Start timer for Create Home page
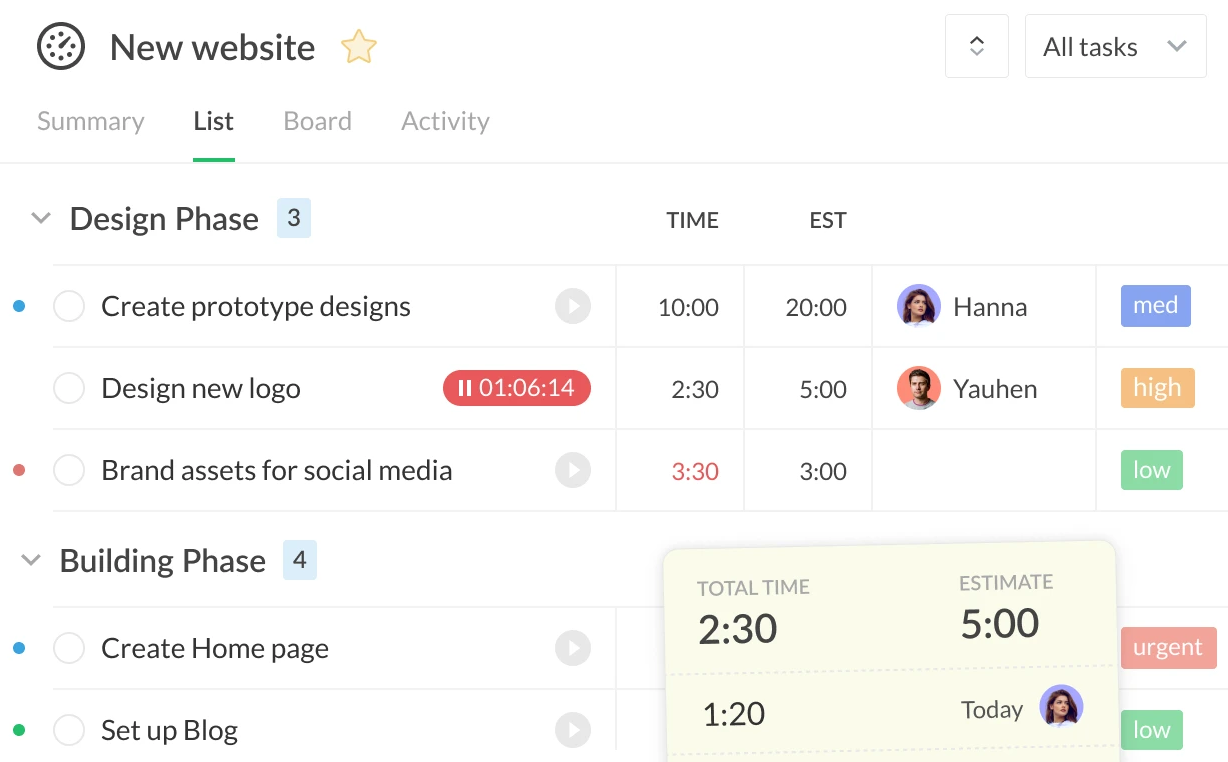Image resolution: width=1228 pixels, height=762 pixels. (573, 648)
